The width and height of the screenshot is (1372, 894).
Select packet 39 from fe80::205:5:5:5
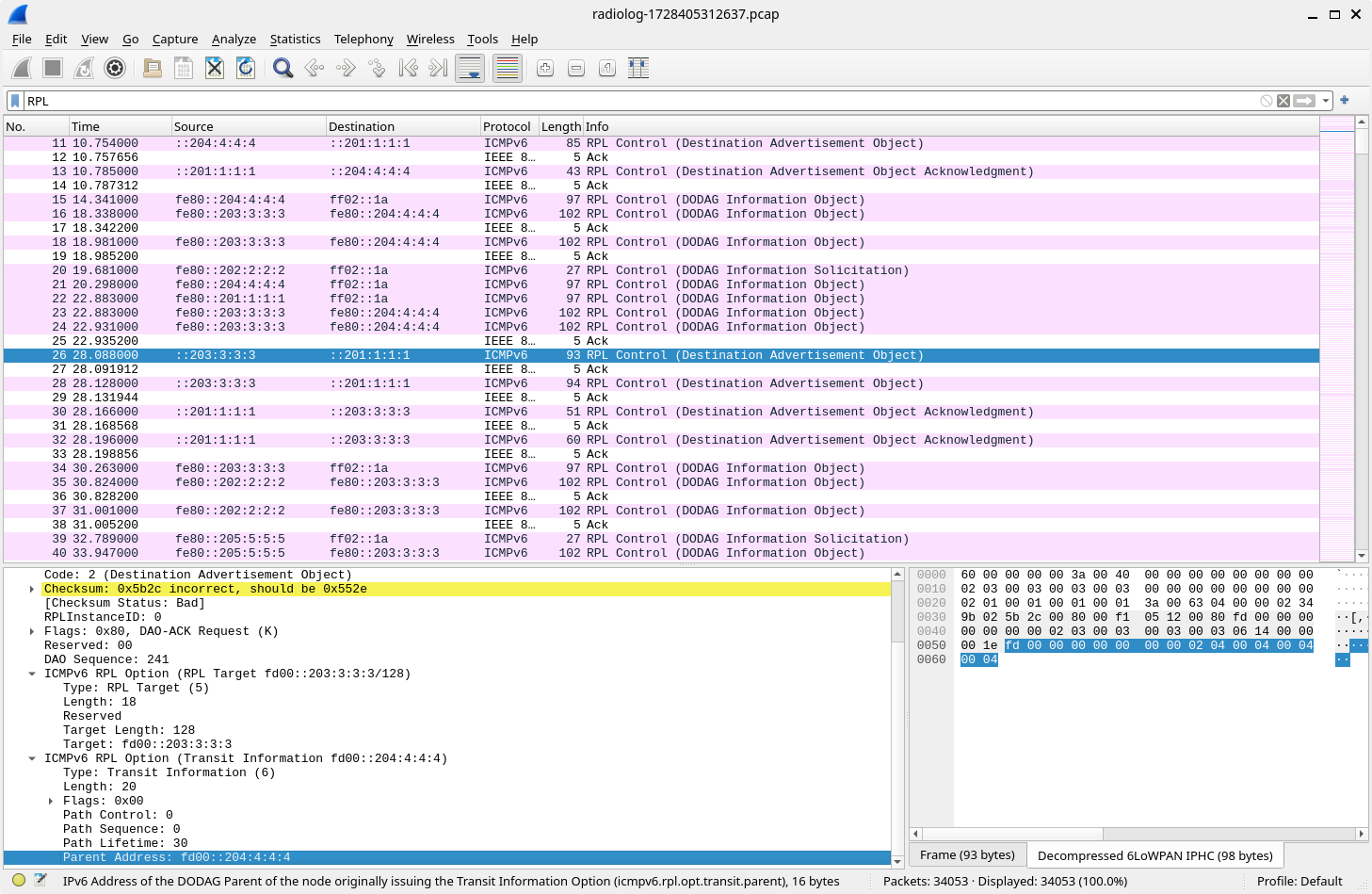661,539
